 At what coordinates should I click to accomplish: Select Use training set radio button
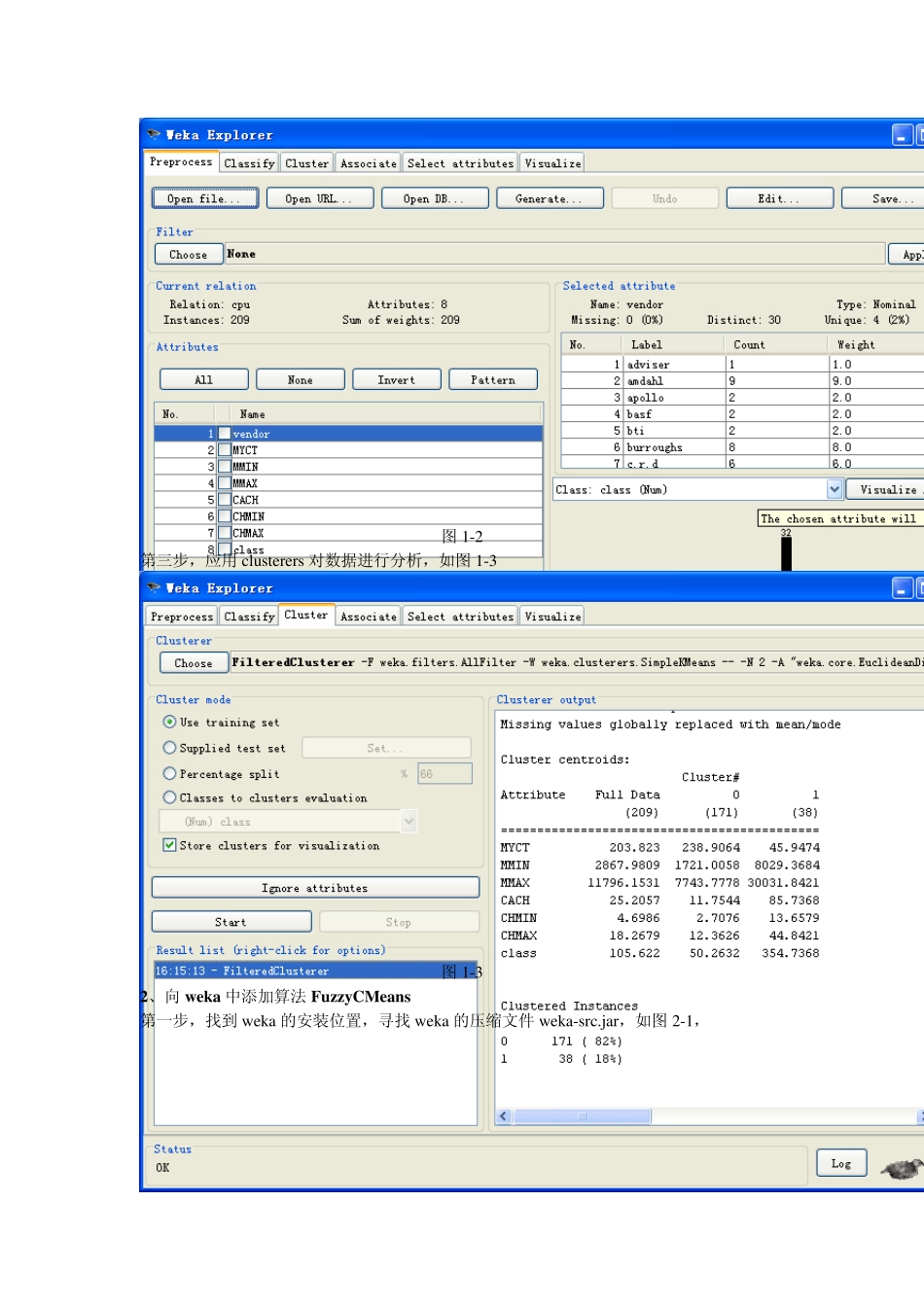(x=170, y=723)
